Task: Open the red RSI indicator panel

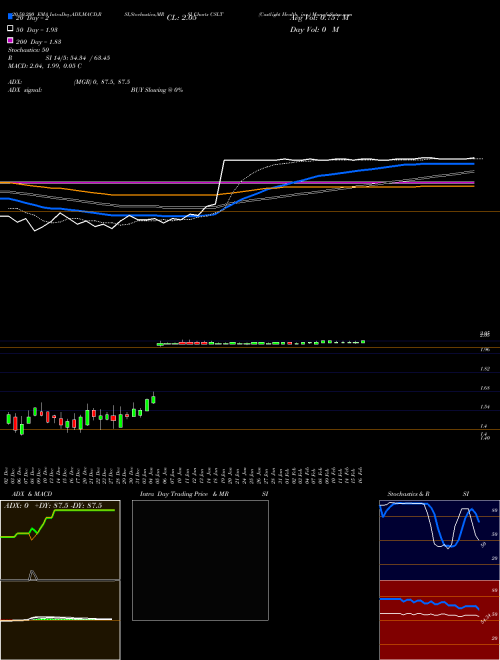Action: [439, 620]
